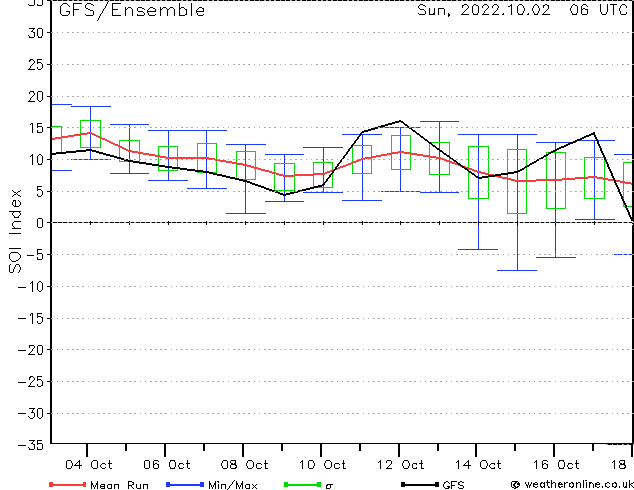Image resolution: width=634 pixels, height=490 pixels.
Task: Click the '06 Oct' x-axis label
Action: 167,465
